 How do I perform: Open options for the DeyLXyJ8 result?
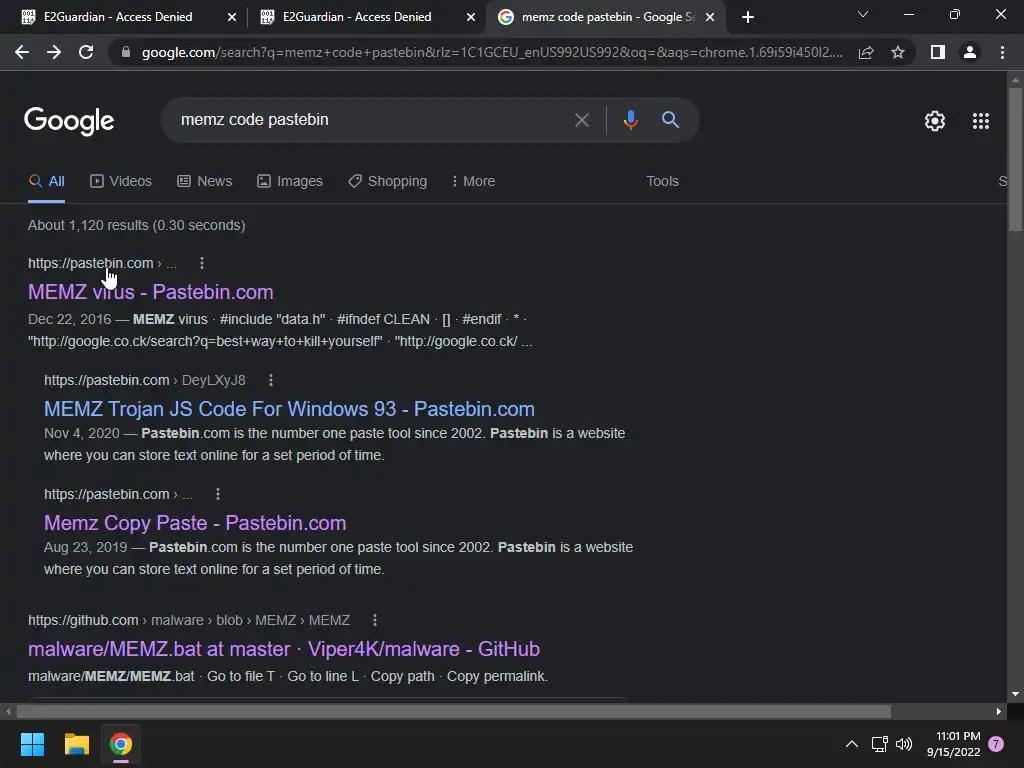point(271,380)
